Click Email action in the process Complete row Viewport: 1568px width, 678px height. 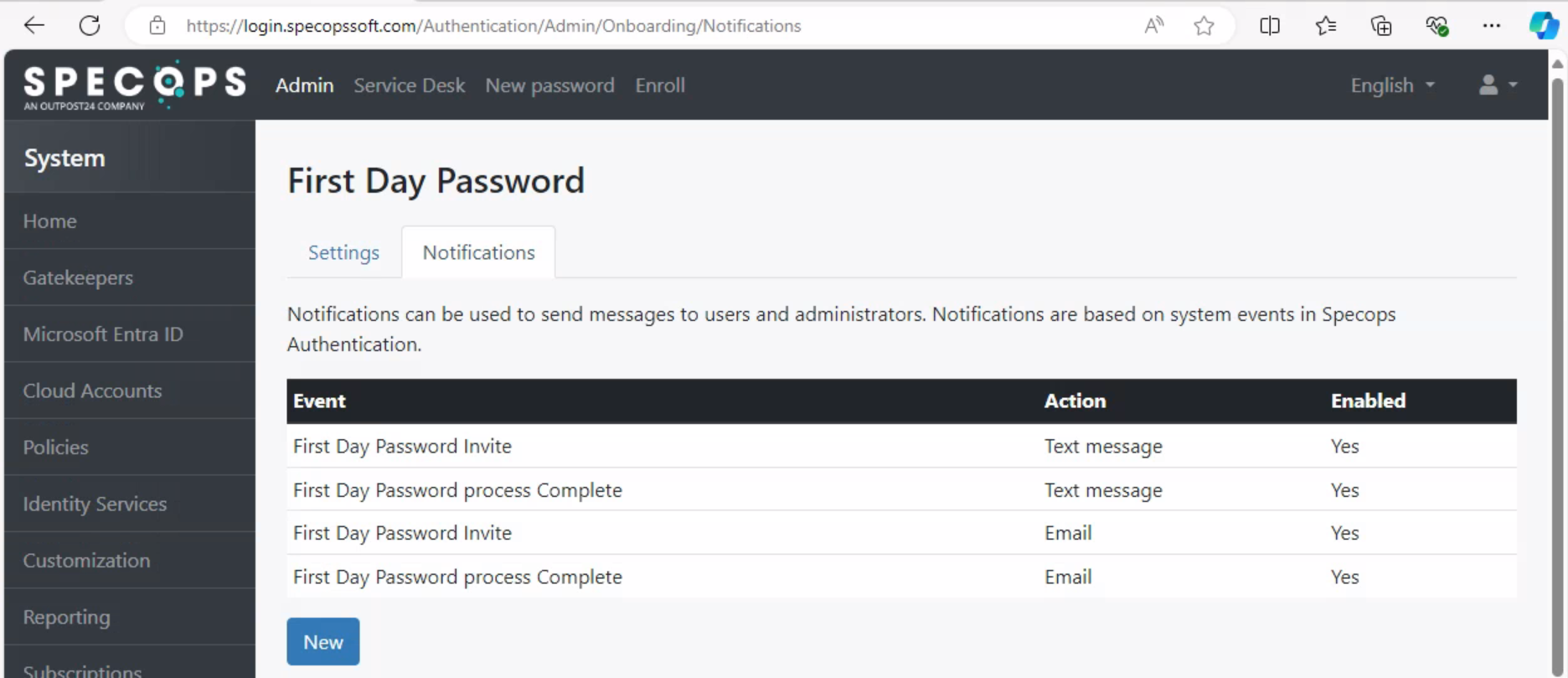click(x=1068, y=577)
